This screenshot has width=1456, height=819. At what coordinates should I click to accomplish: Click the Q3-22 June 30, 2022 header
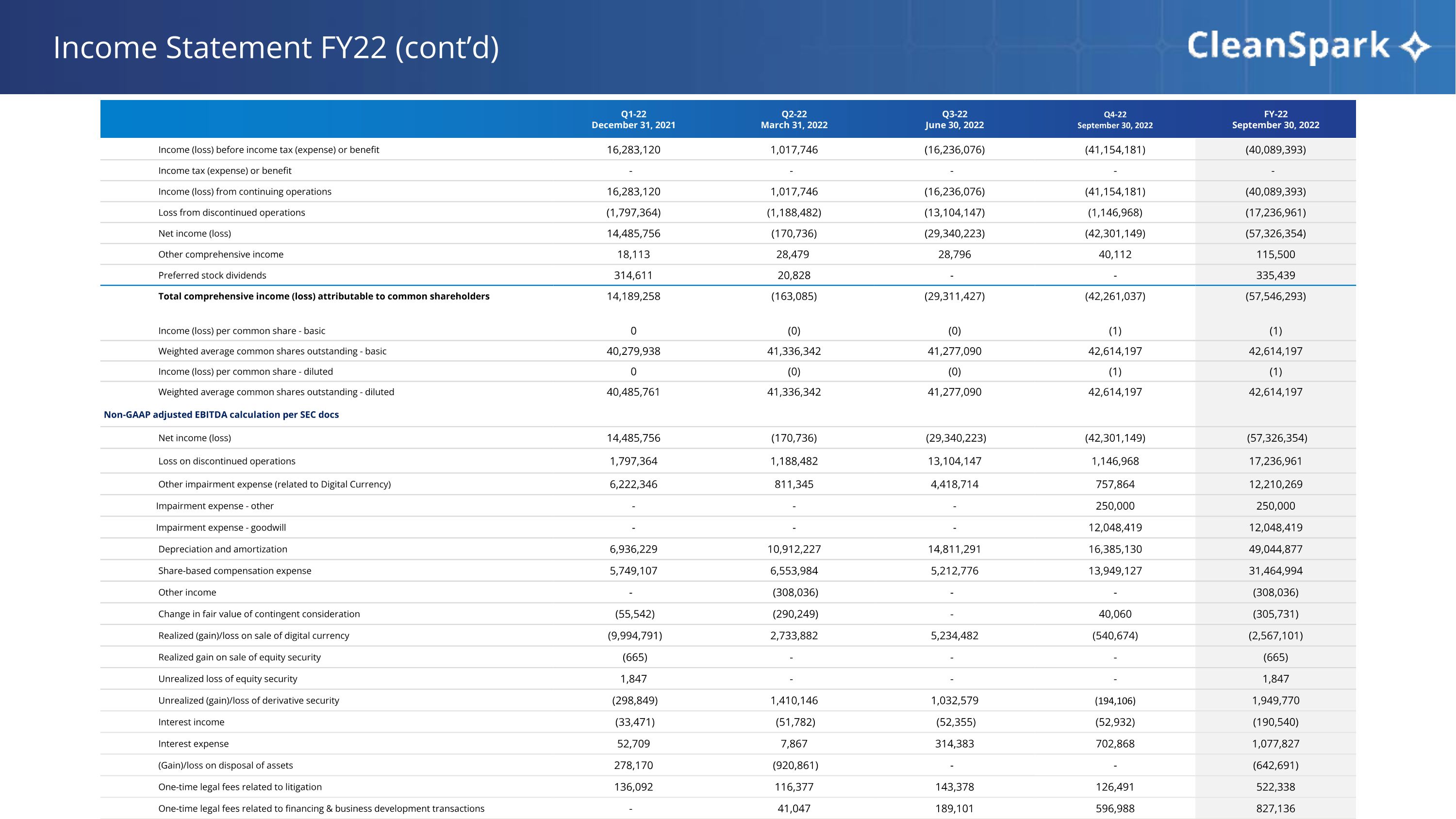click(954, 119)
